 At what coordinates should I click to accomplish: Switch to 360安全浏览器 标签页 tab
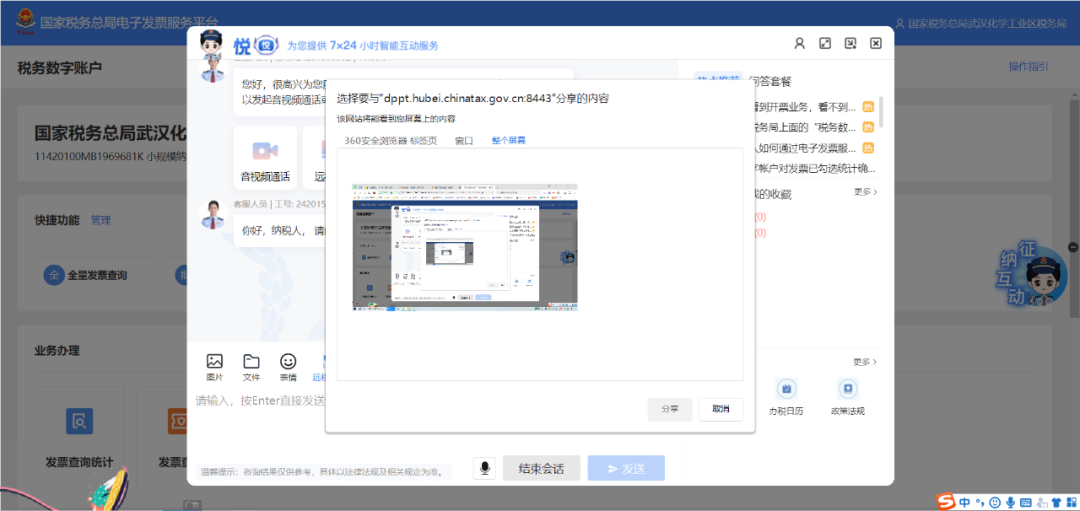(x=391, y=140)
